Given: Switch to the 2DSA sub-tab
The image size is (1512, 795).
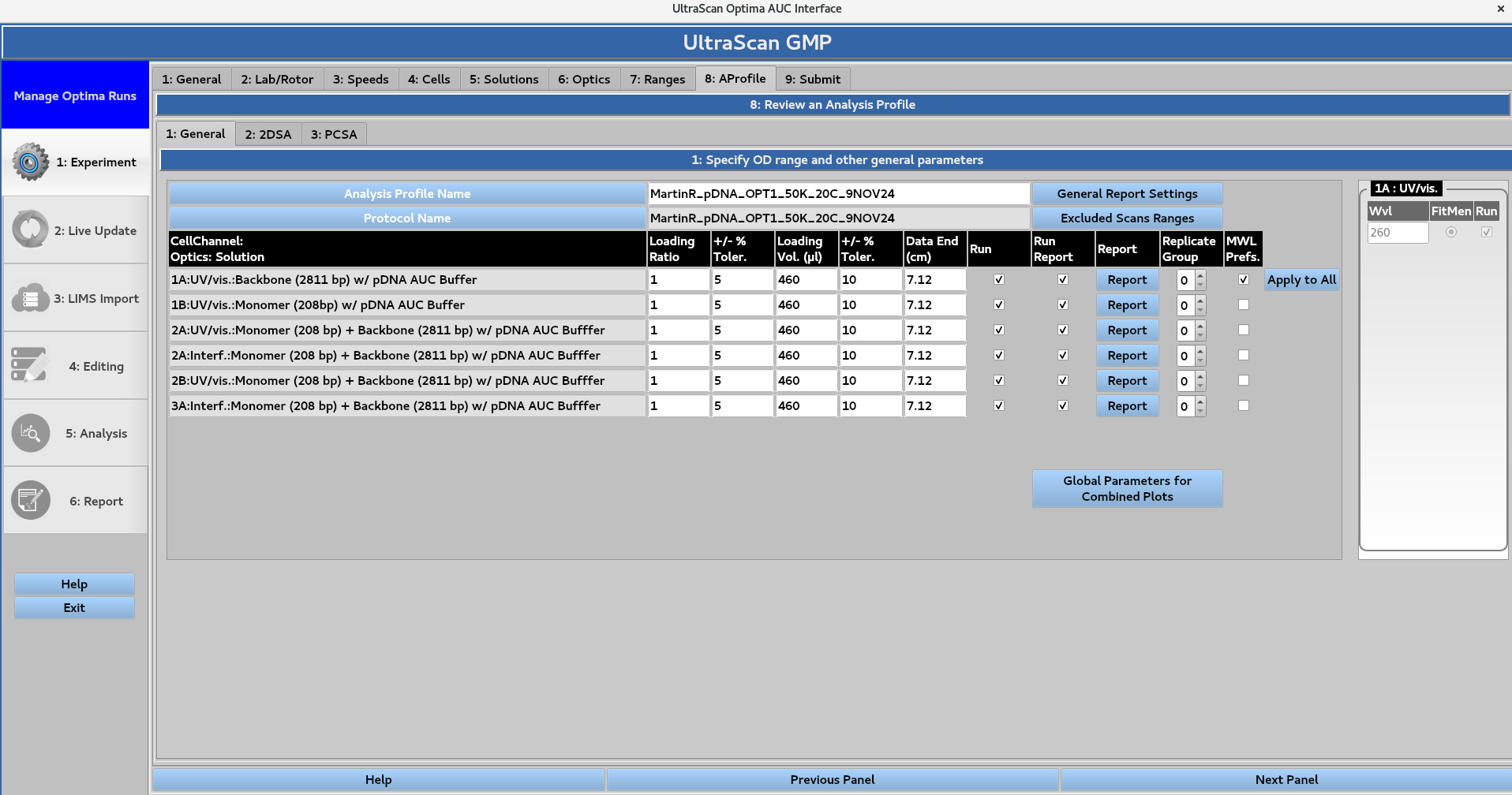Looking at the screenshot, I should [268, 134].
